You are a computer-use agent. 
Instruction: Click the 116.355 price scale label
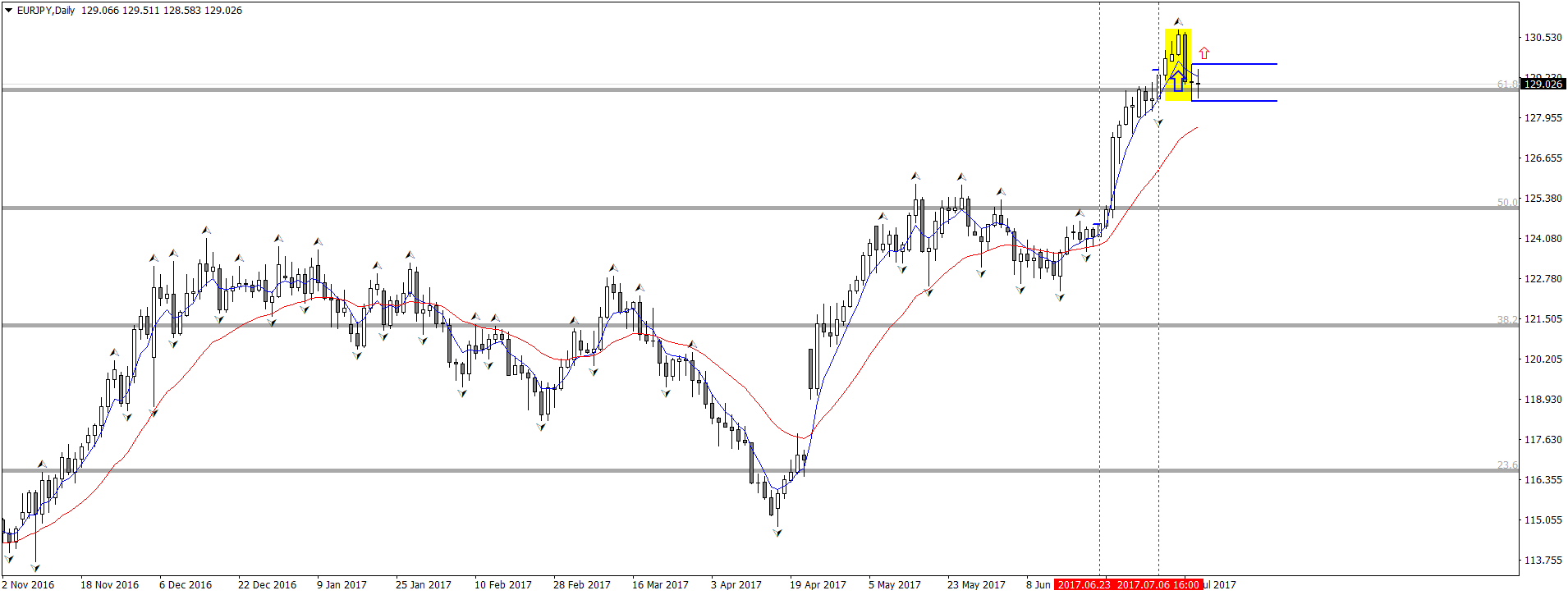click(x=1543, y=480)
